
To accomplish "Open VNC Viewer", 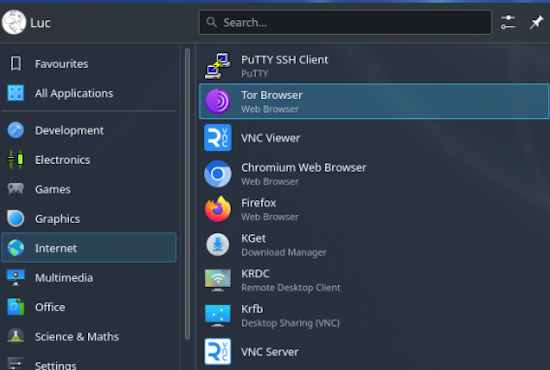I will pyautogui.click(x=374, y=138).
